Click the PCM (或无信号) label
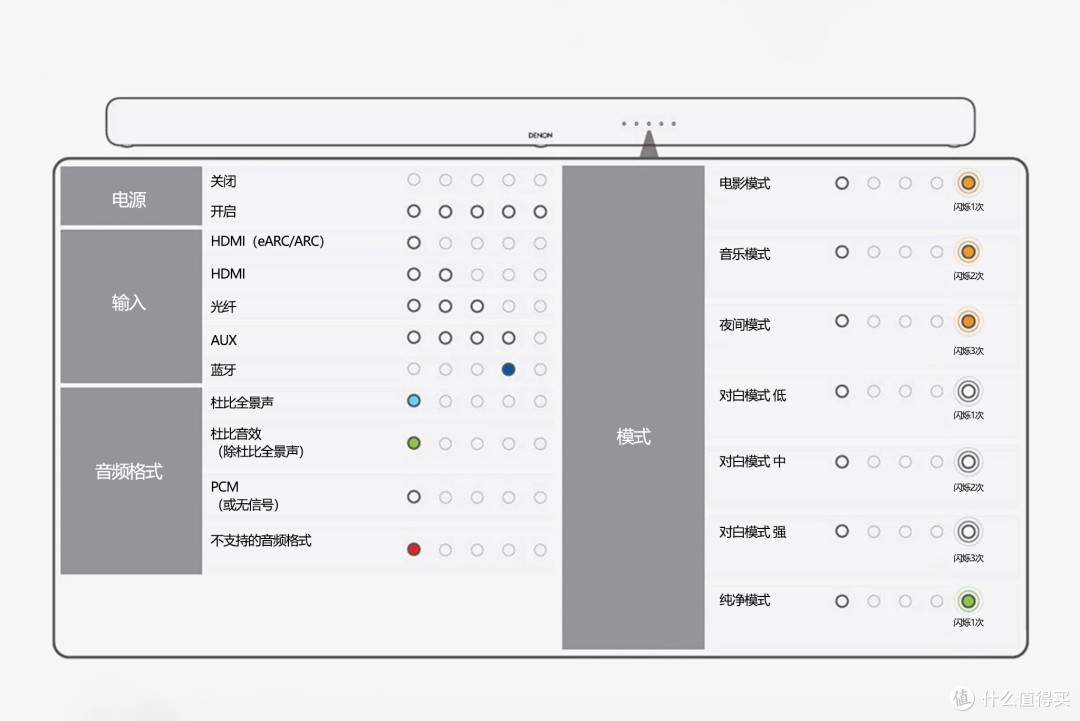 (245, 496)
